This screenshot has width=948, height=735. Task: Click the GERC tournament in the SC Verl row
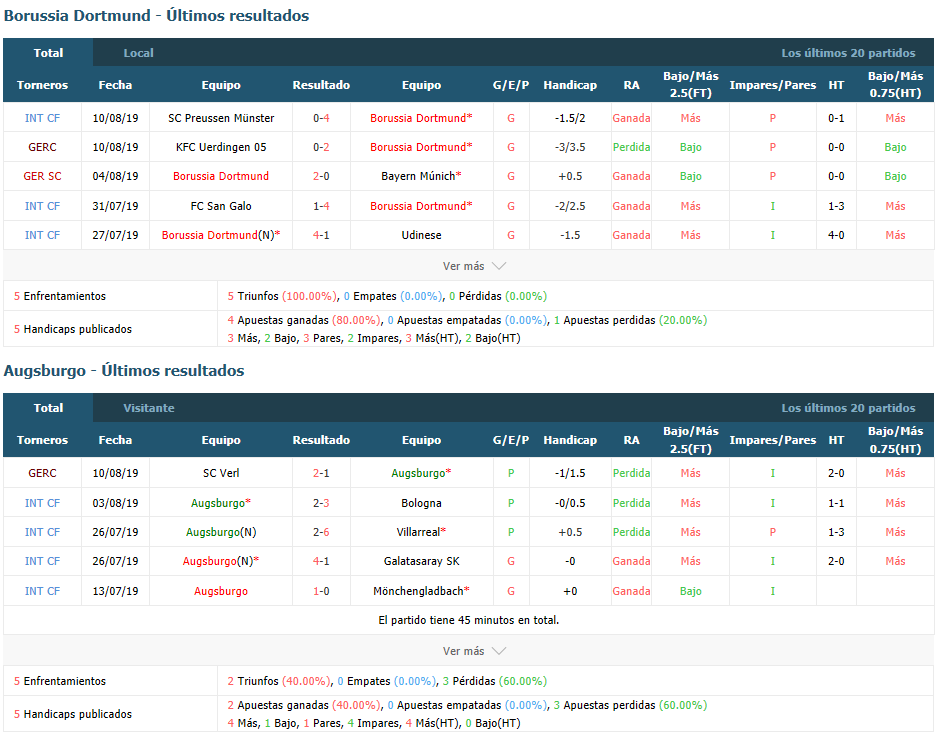click(x=42, y=473)
